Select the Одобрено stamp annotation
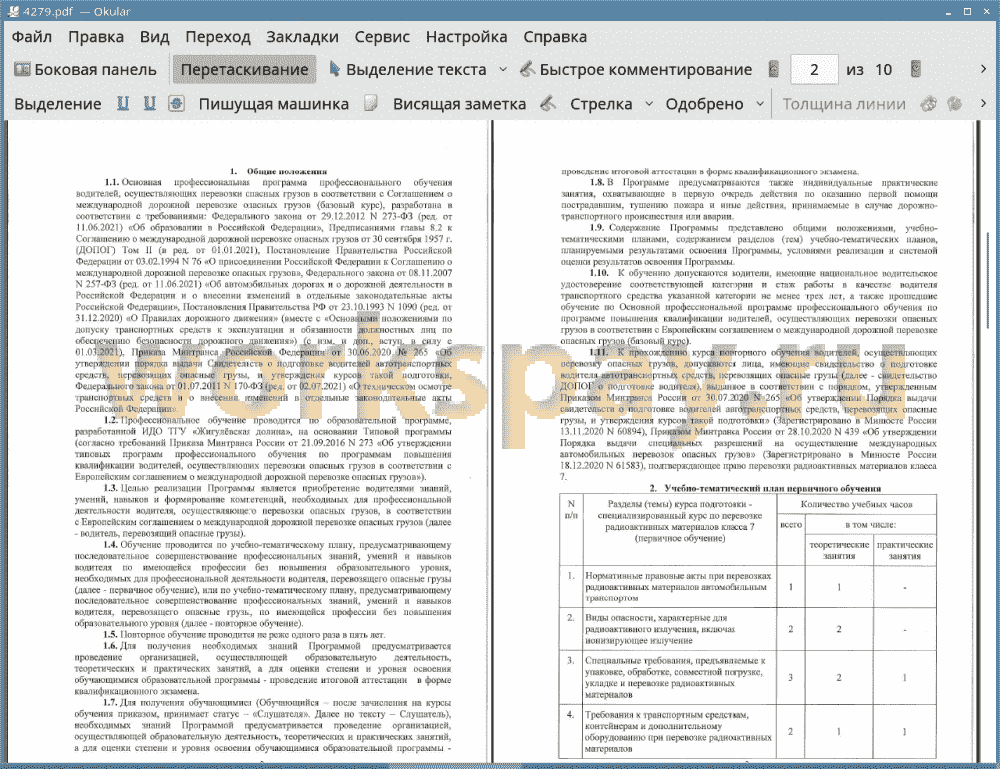 [x=704, y=104]
